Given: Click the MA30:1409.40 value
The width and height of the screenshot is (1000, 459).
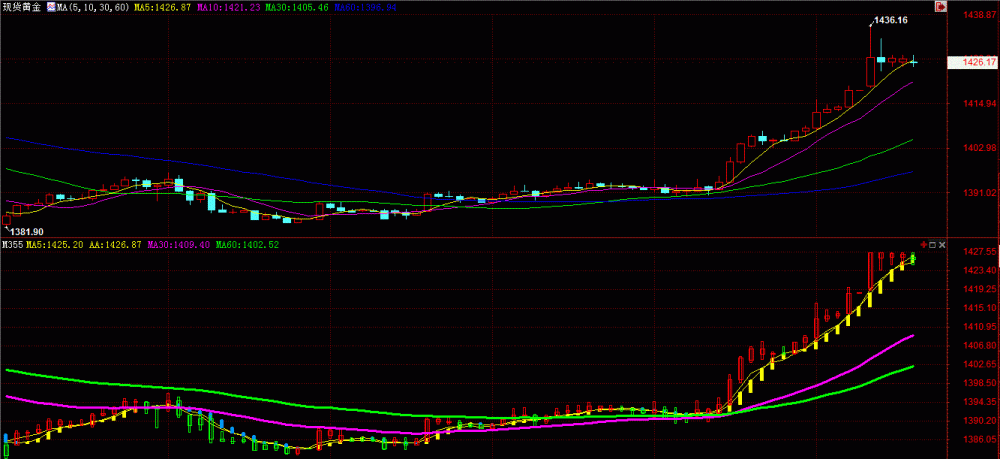Looking at the screenshot, I should (x=178, y=245).
